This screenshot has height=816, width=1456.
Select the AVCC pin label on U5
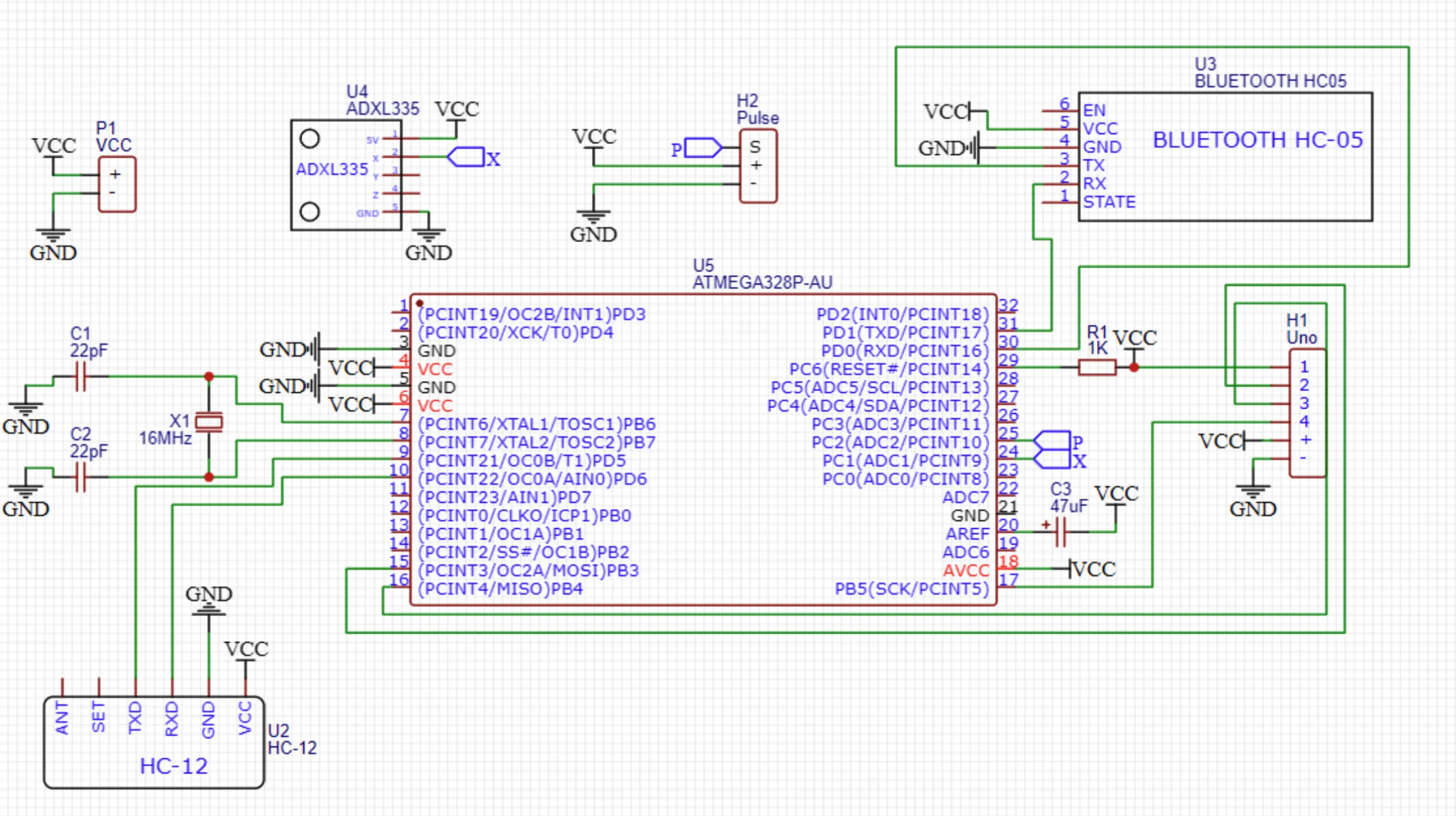pos(965,571)
